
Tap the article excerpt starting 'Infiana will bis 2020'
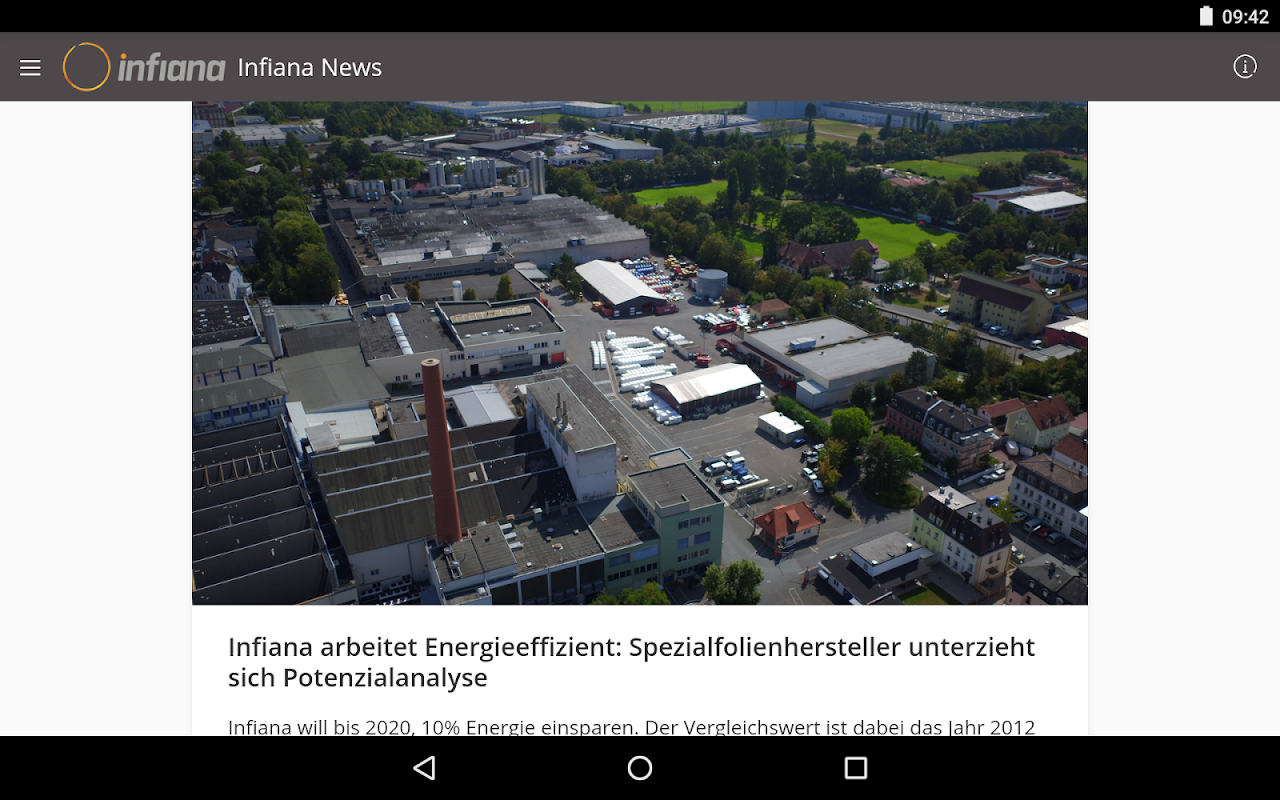(632, 727)
